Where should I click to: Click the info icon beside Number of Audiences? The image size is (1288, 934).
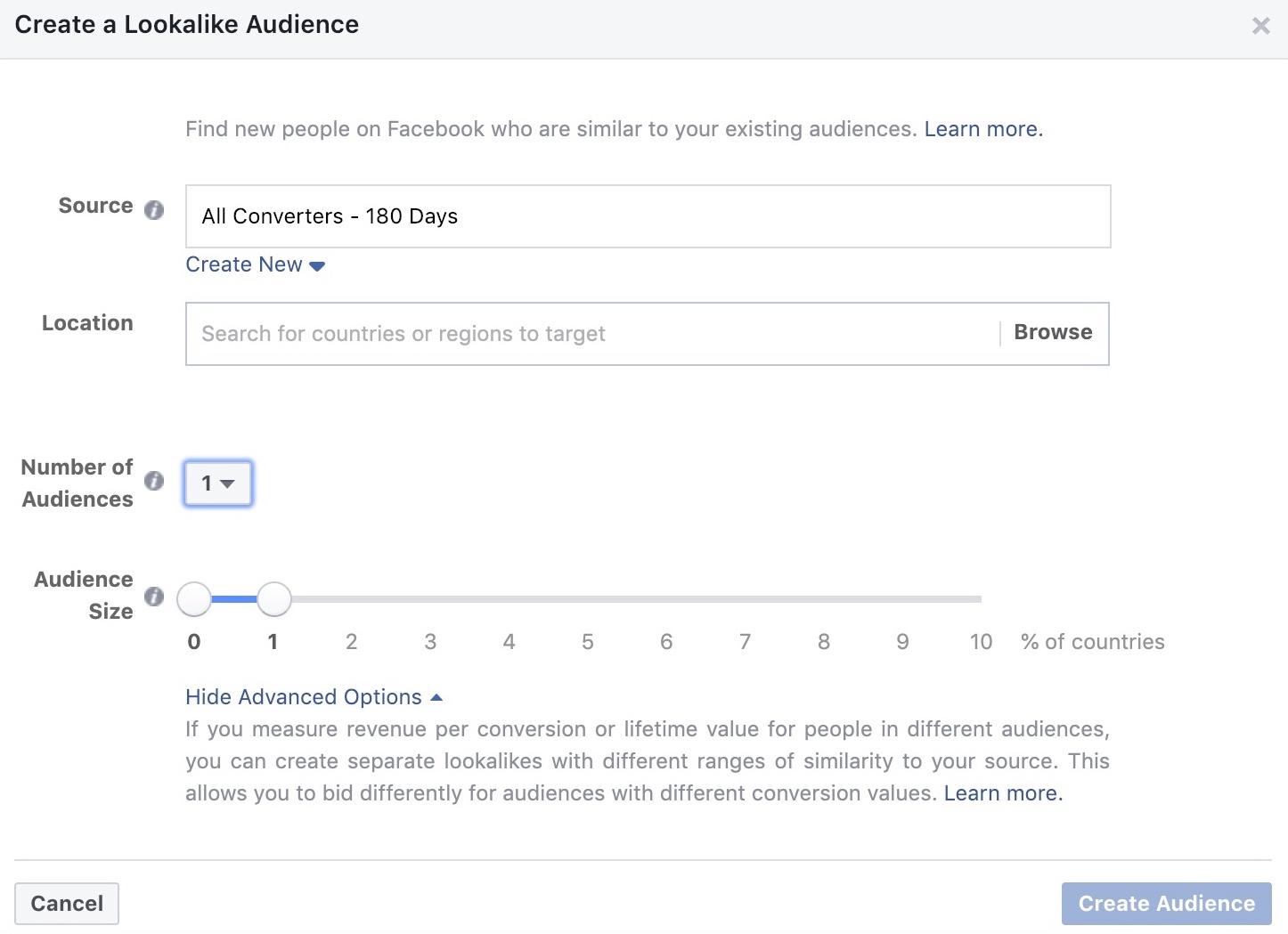tap(154, 481)
